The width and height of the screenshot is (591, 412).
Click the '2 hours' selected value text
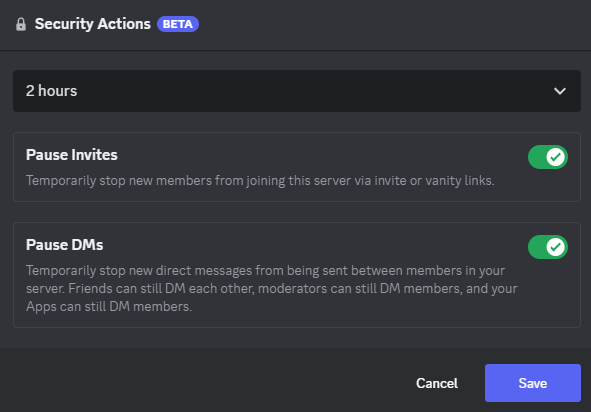click(x=51, y=91)
